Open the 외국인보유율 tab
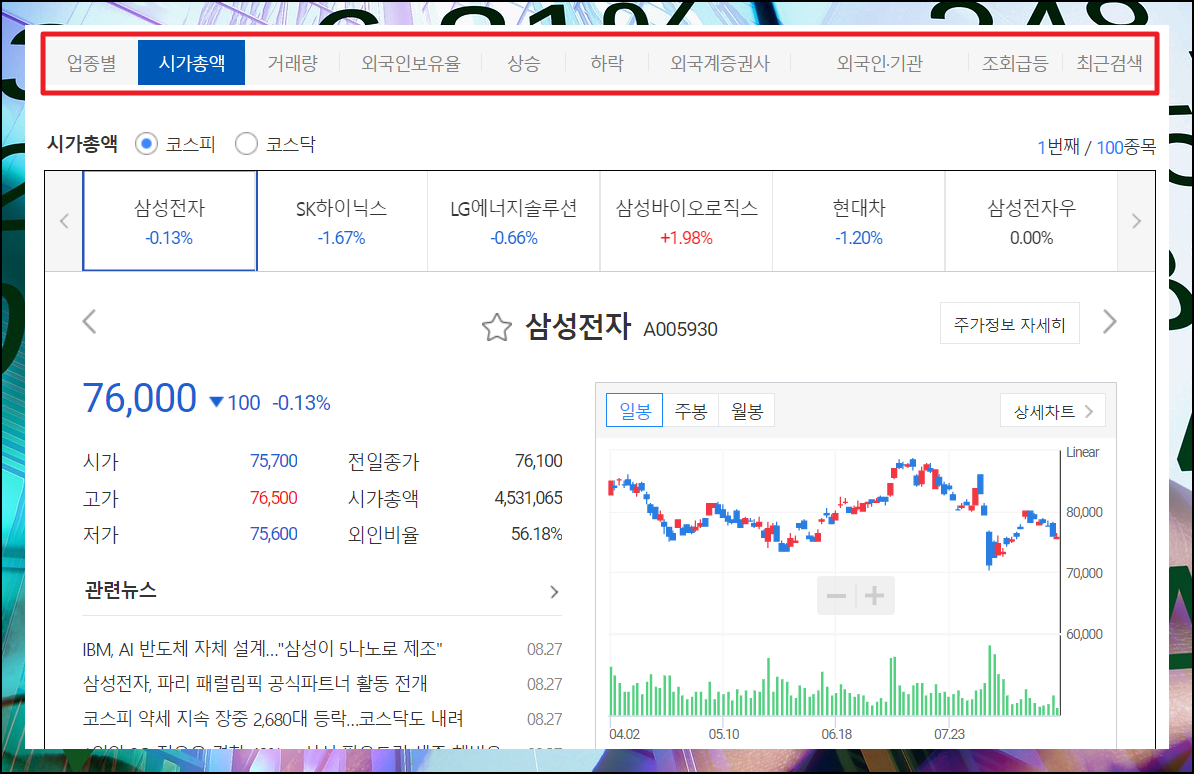This screenshot has width=1194, height=774. click(x=411, y=63)
